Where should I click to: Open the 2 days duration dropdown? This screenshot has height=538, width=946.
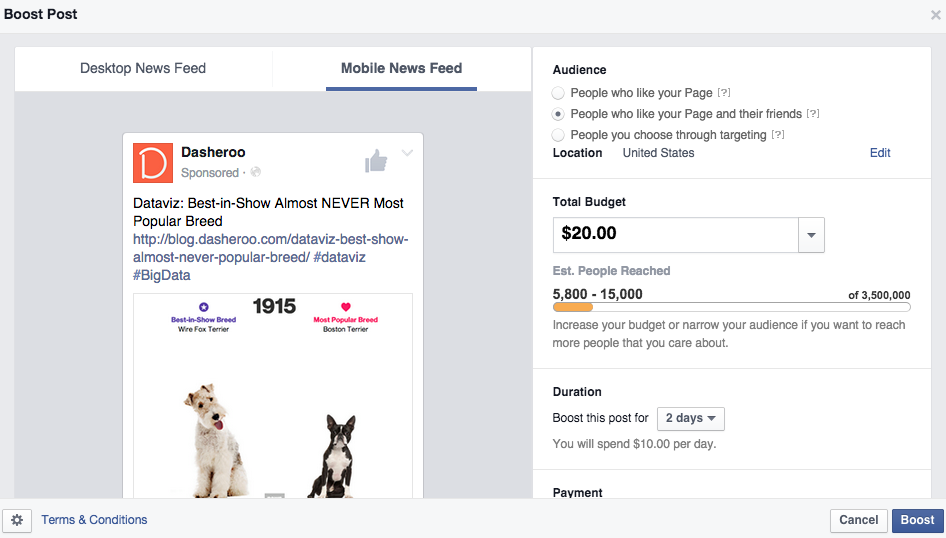point(691,419)
